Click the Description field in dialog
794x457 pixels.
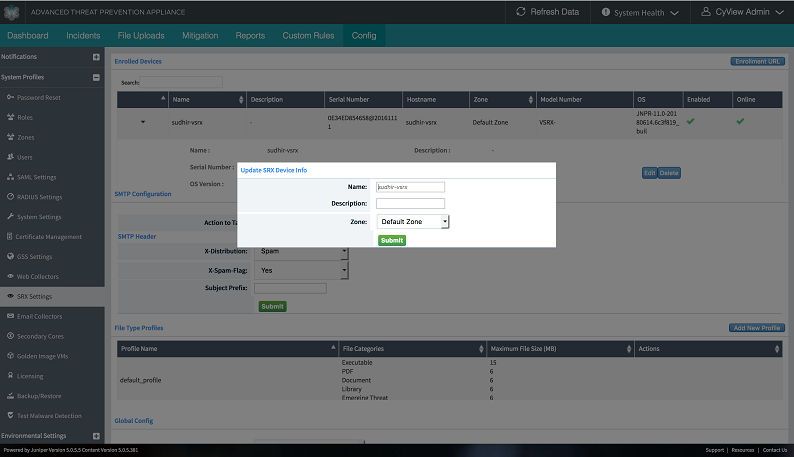click(x=410, y=203)
